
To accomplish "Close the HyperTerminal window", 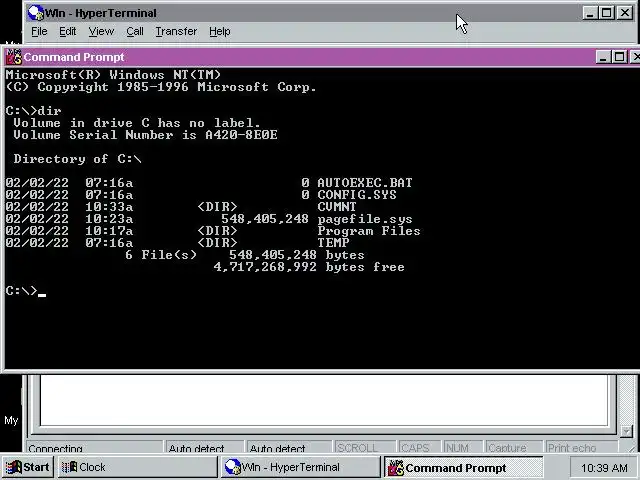I will click(625, 13).
